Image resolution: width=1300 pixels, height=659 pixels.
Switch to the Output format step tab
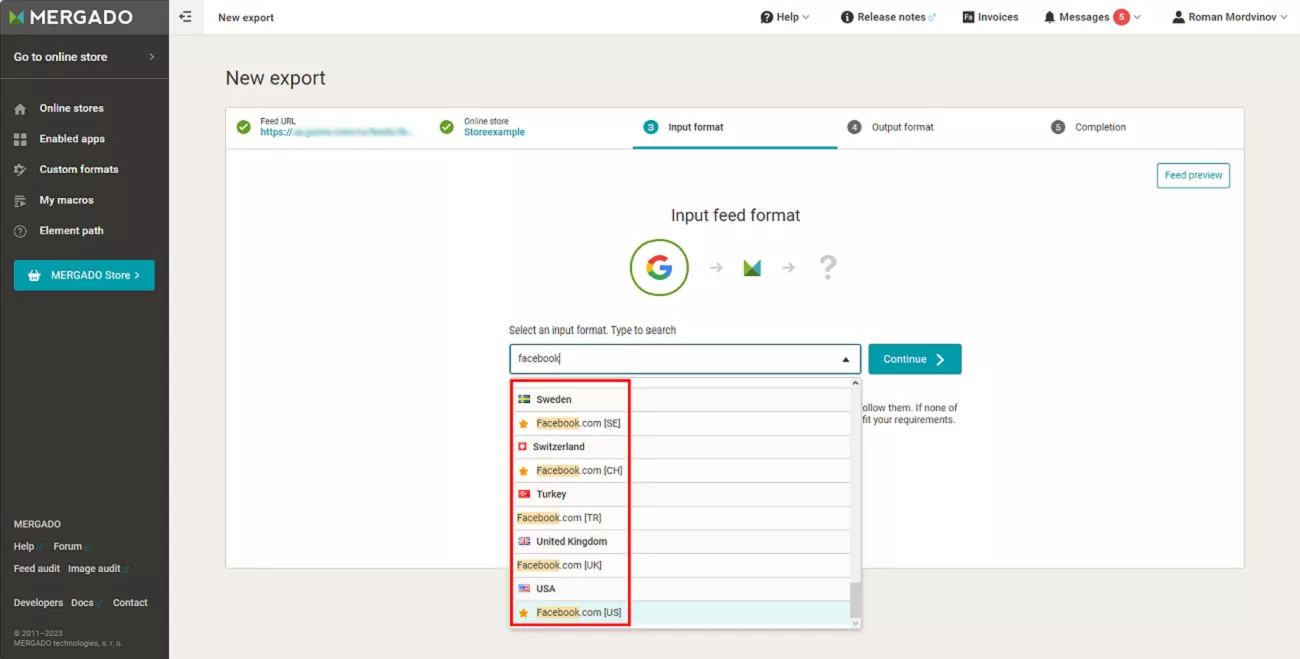(890, 127)
